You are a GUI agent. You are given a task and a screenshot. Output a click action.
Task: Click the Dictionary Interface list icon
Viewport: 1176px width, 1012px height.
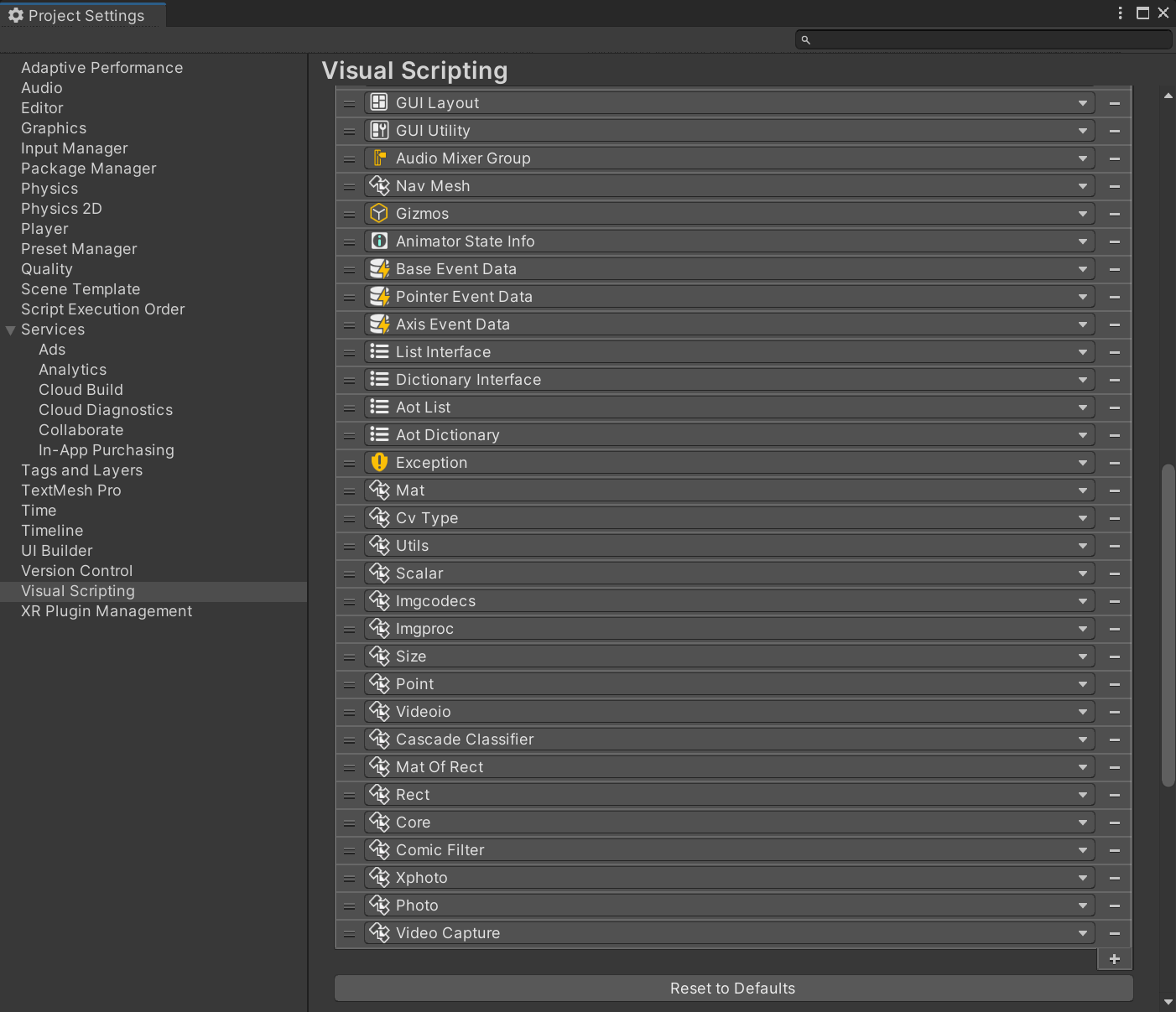click(x=379, y=379)
